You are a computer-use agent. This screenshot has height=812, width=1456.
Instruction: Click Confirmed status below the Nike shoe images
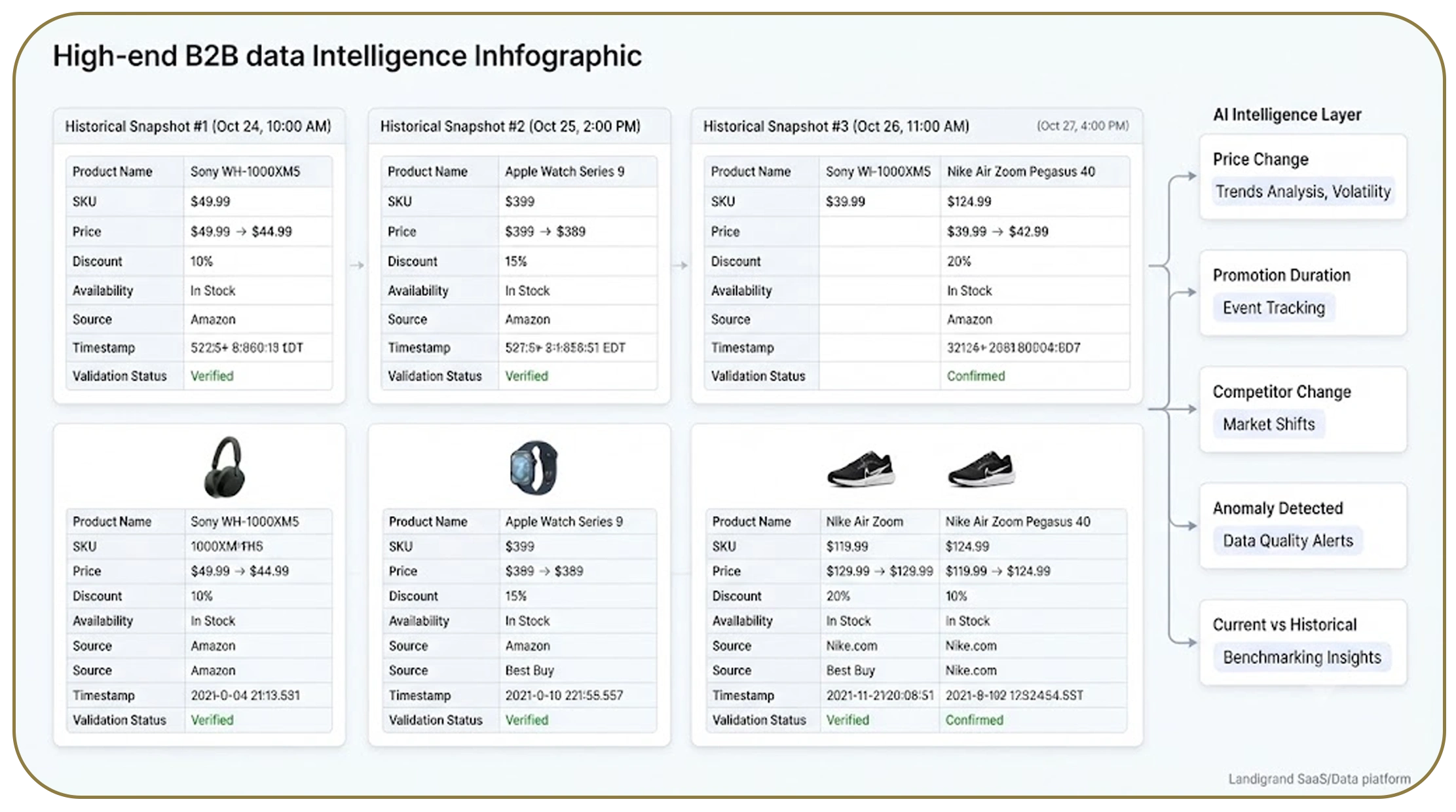[x=974, y=720]
